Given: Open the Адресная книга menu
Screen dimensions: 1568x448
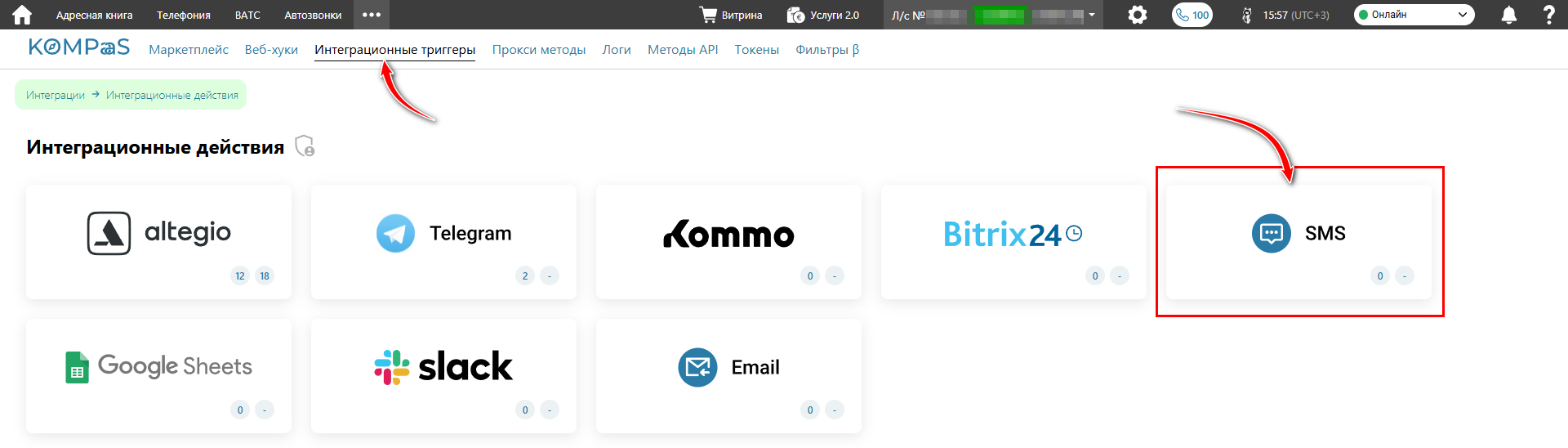Looking at the screenshot, I should (94, 15).
